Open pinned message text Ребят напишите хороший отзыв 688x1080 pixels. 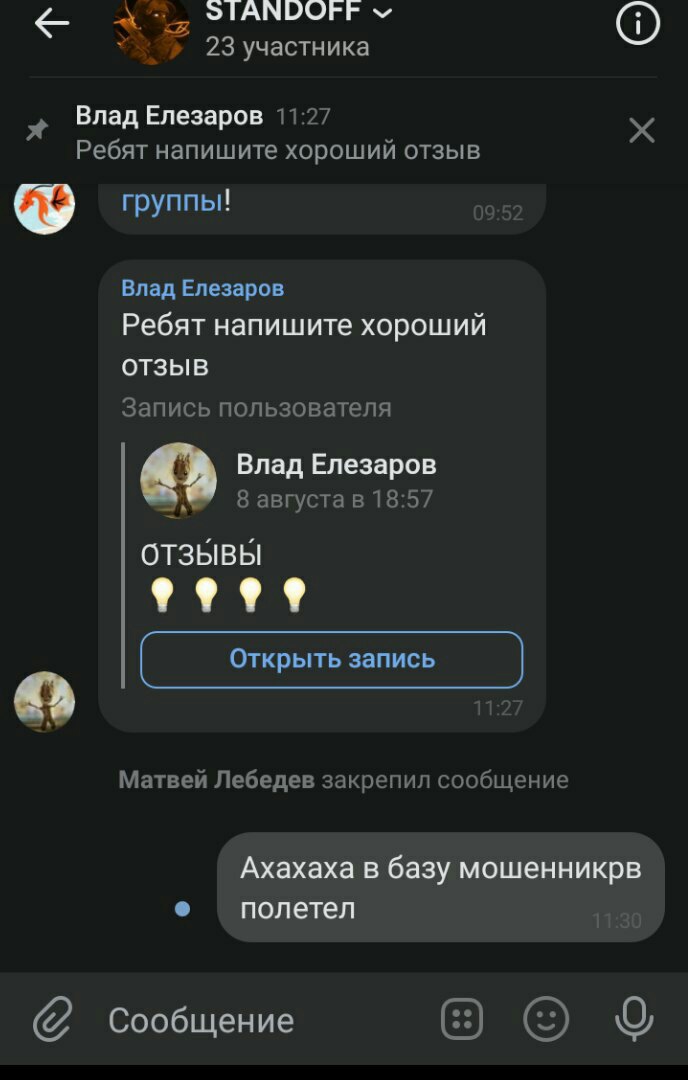coord(278,149)
